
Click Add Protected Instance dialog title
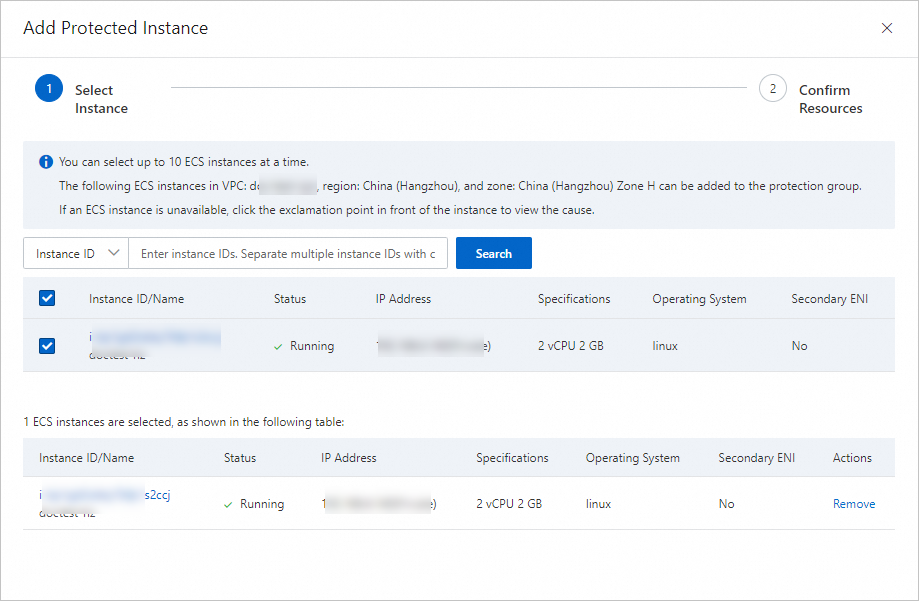(x=115, y=28)
